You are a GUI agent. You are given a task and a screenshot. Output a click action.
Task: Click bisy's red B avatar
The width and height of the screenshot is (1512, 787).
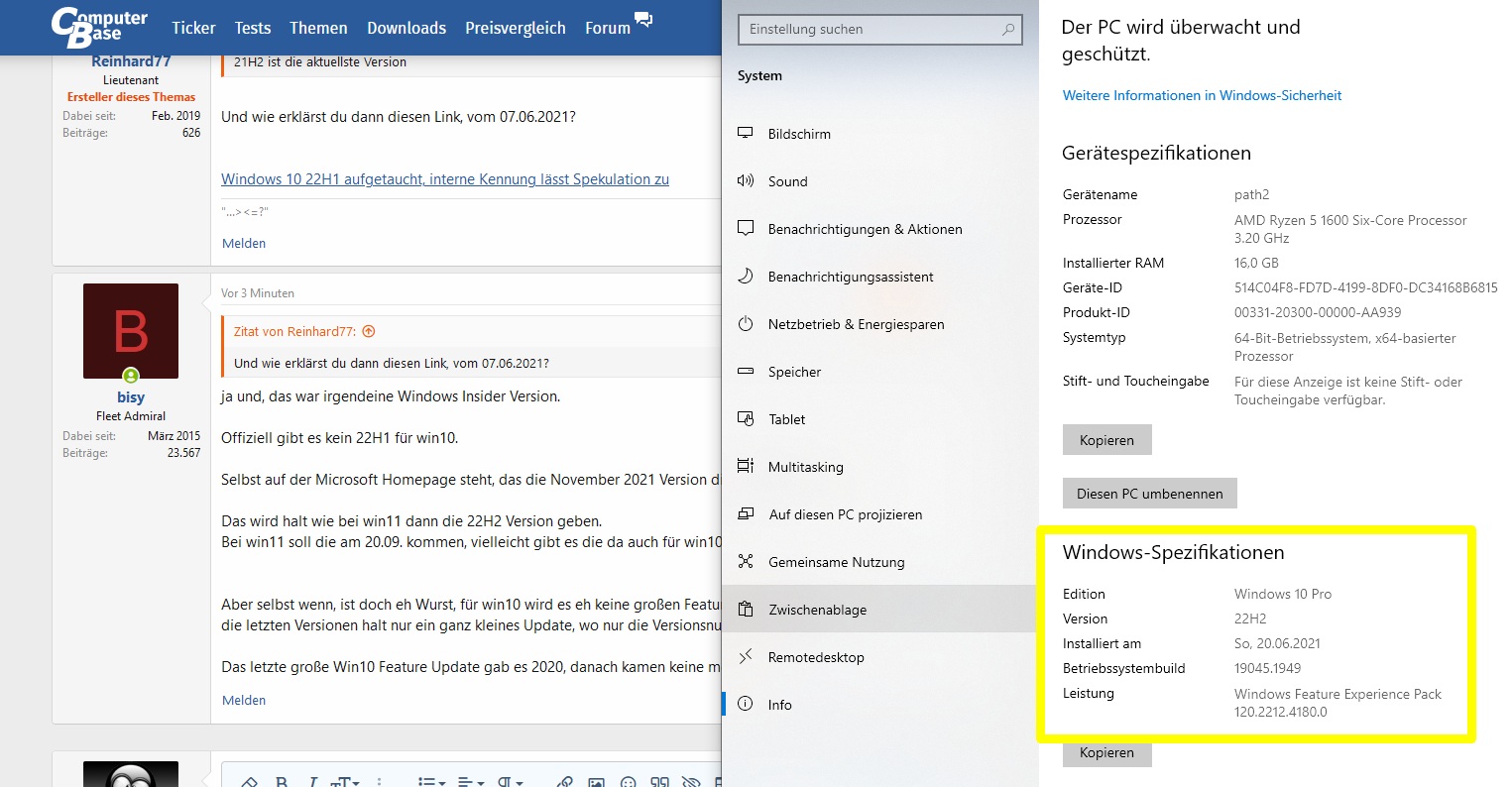pyautogui.click(x=131, y=331)
